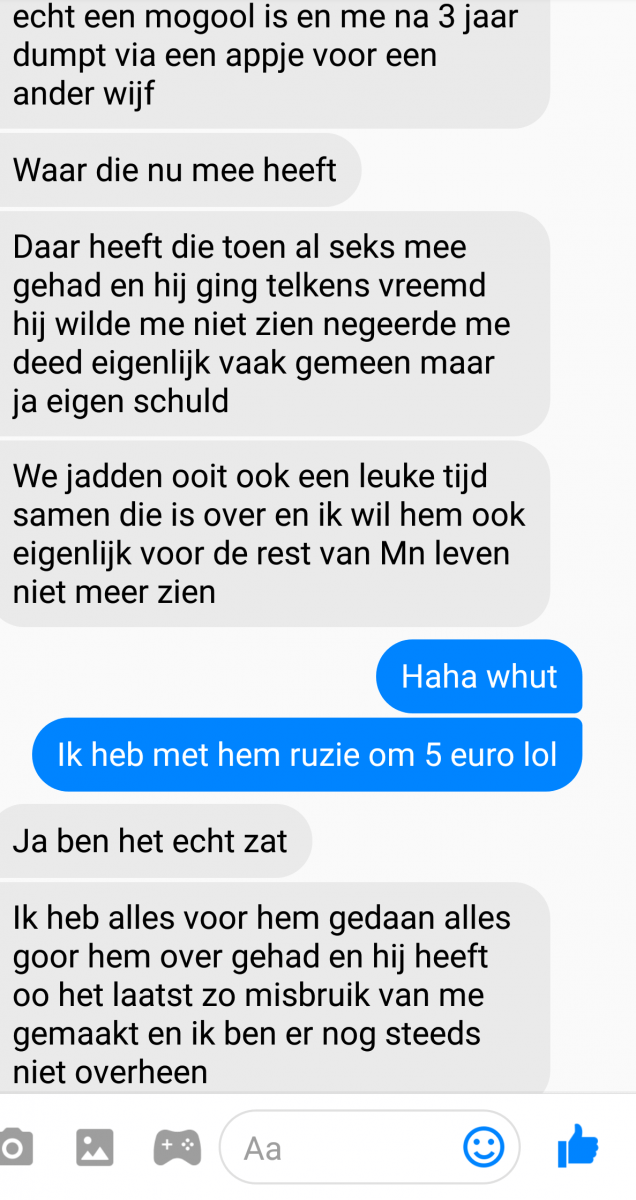Open the emoji smiley picker
636x1200 pixels.
(484, 1147)
